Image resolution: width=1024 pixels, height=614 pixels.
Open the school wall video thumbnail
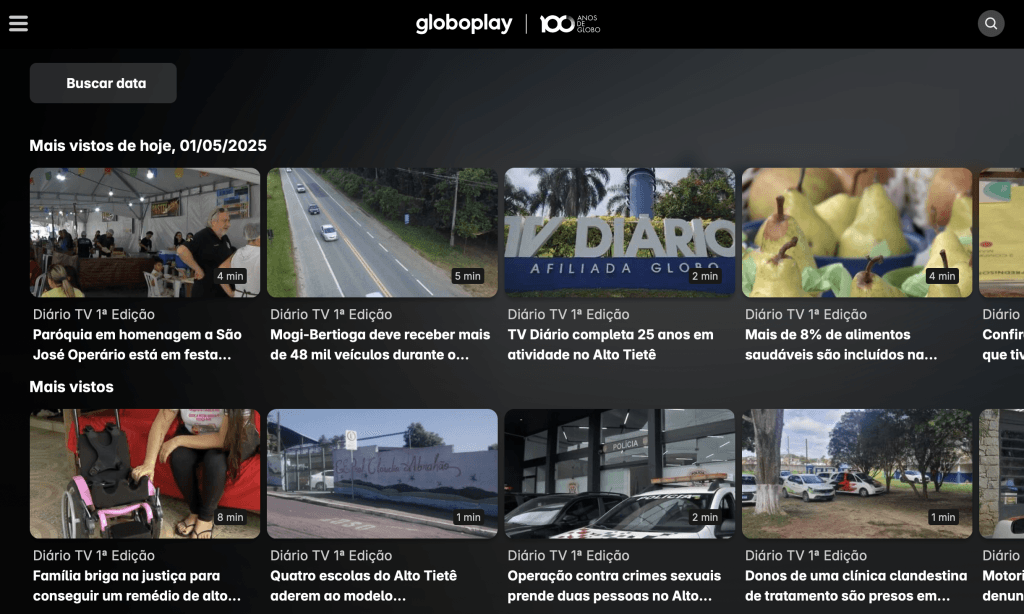click(x=382, y=473)
